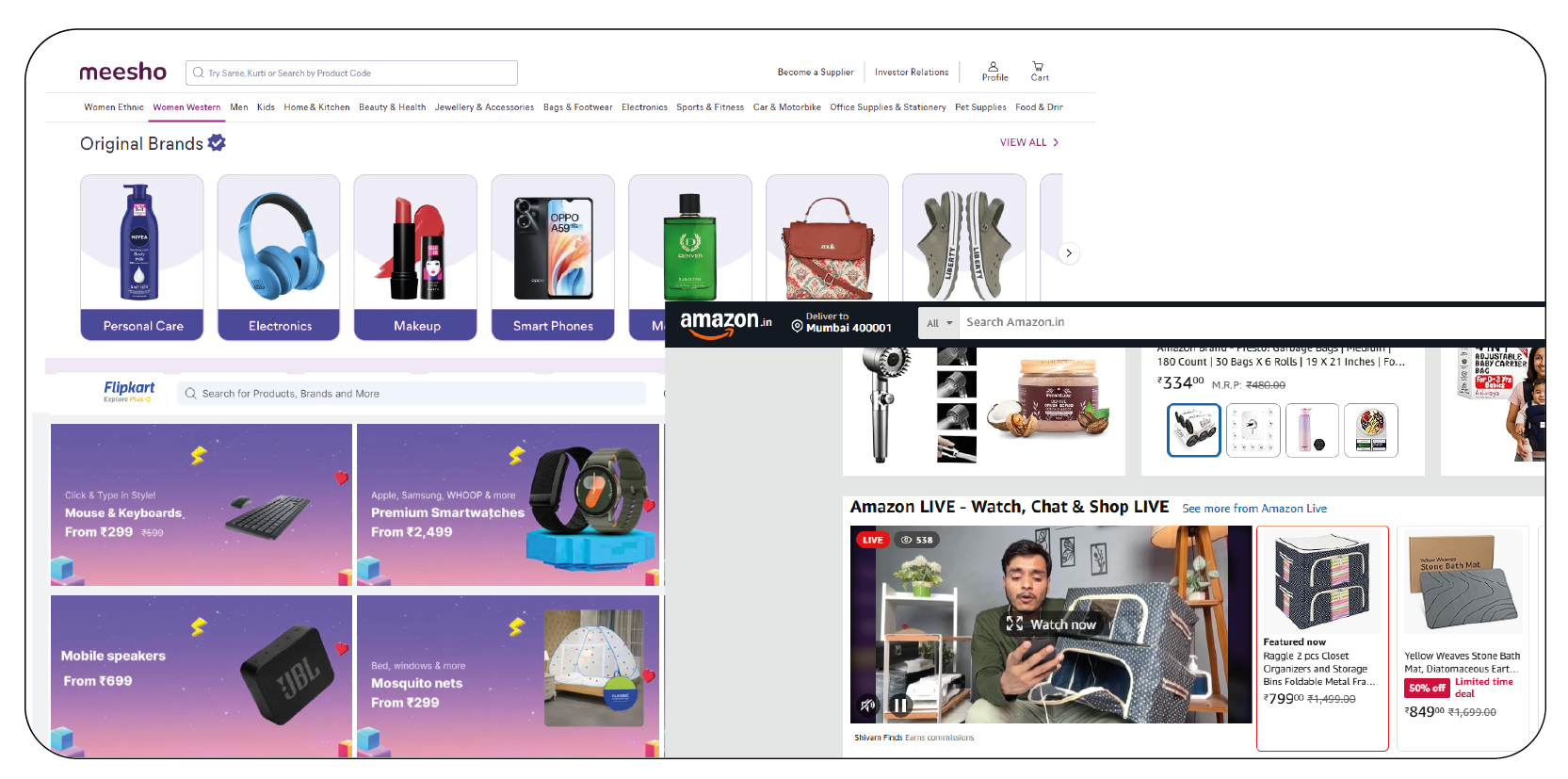The height and width of the screenshot is (779, 1568).
Task: Click Become a Supplier link
Action: 816,73
